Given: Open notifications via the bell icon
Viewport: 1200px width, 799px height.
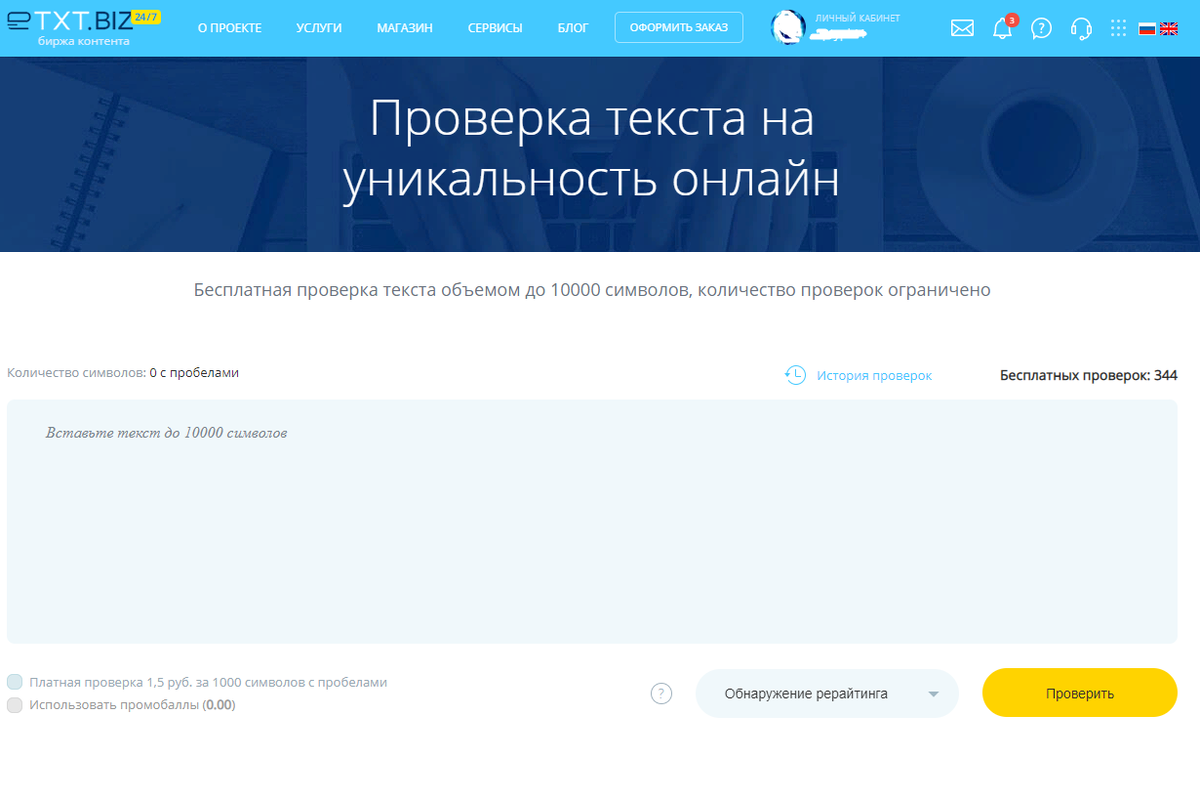Looking at the screenshot, I should pyautogui.click(x=1001, y=28).
